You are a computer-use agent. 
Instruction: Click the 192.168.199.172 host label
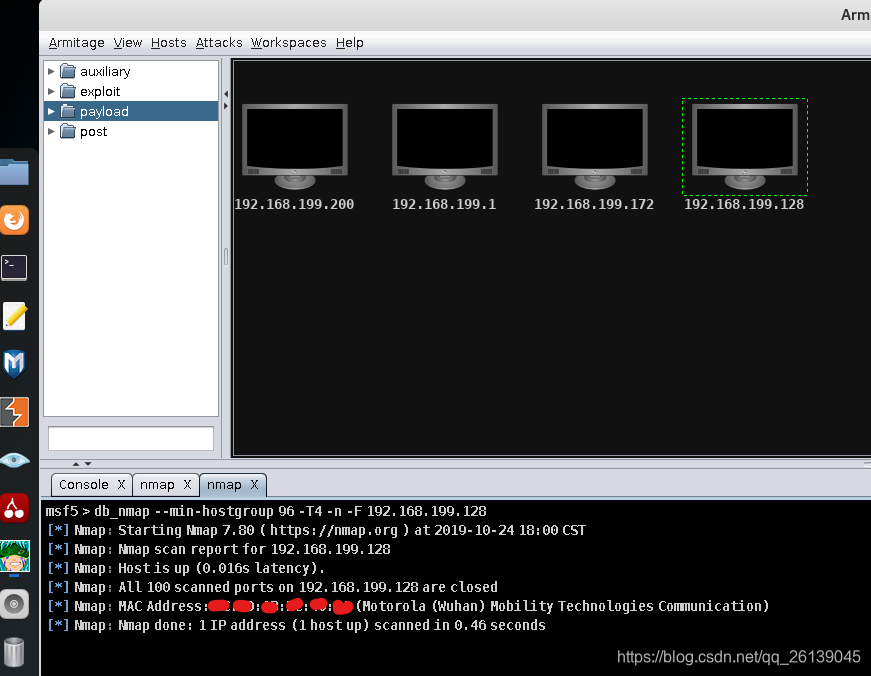click(594, 204)
